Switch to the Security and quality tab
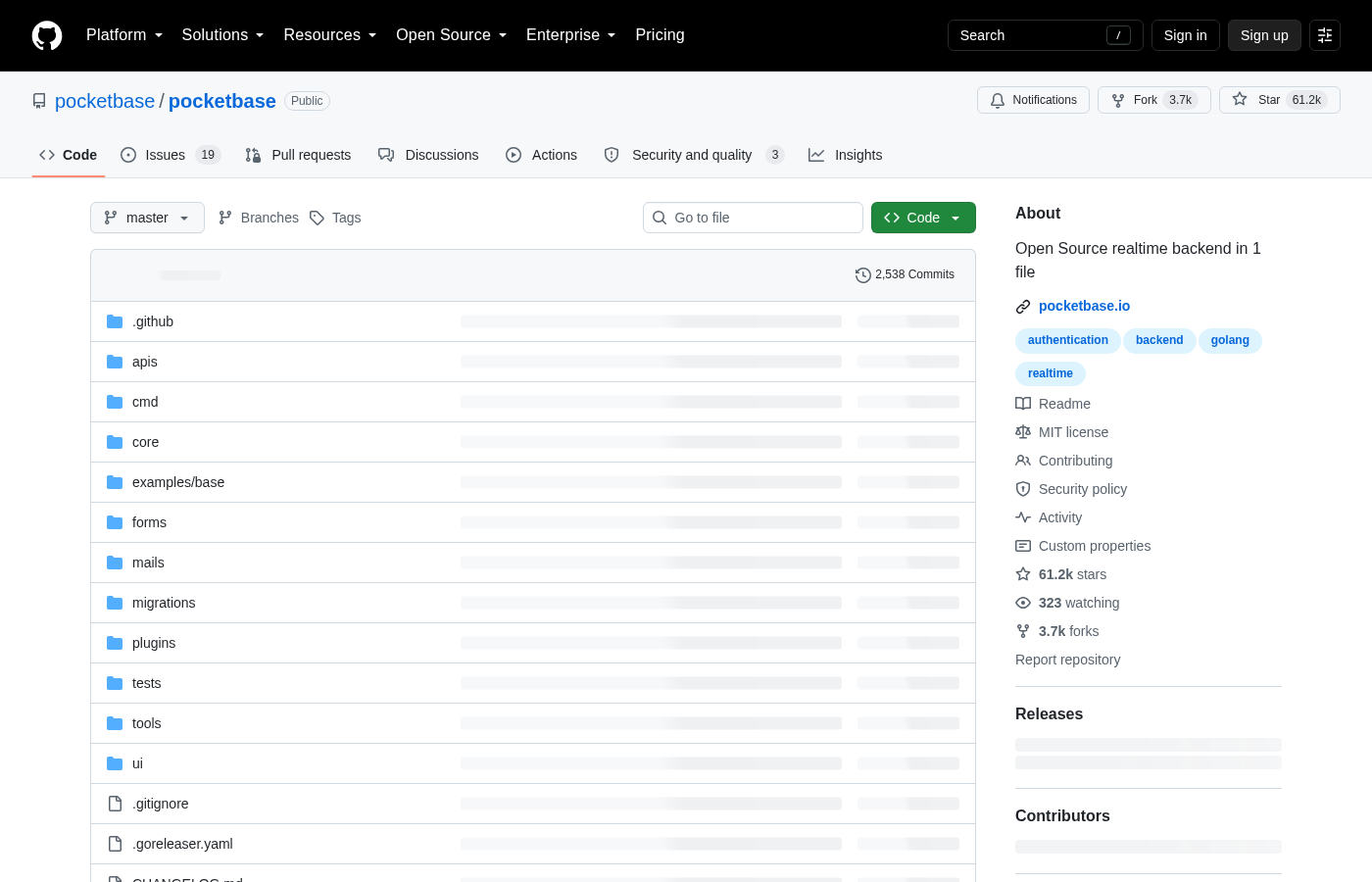Image resolution: width=1372 pixels, height=882 pixels. point(694,155)
